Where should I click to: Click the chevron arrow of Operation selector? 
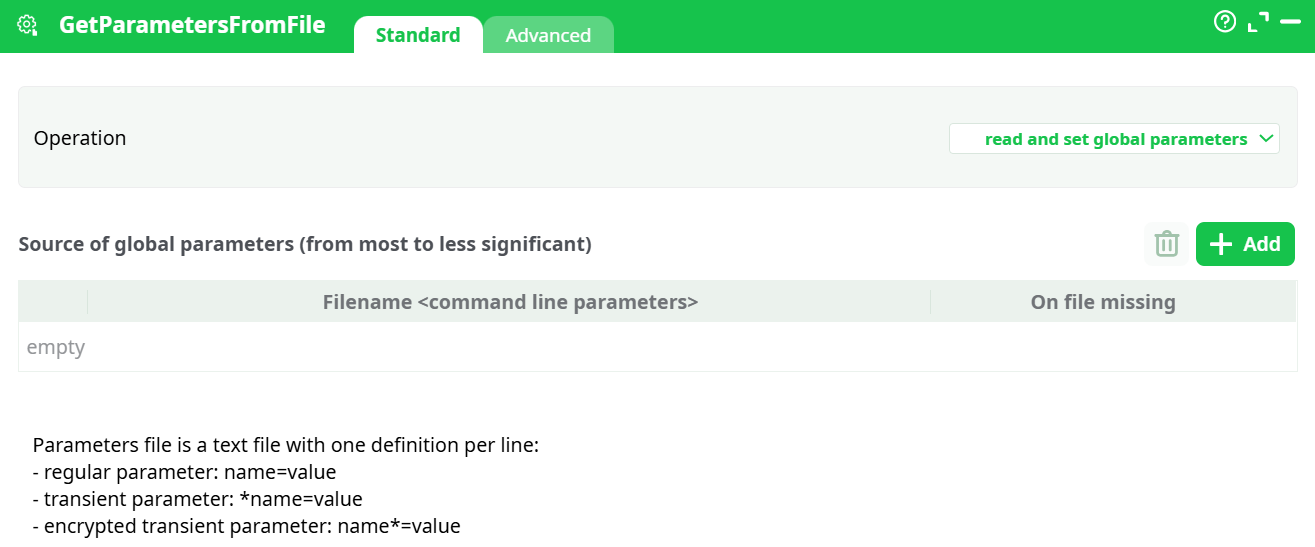tap(1266, 139)
